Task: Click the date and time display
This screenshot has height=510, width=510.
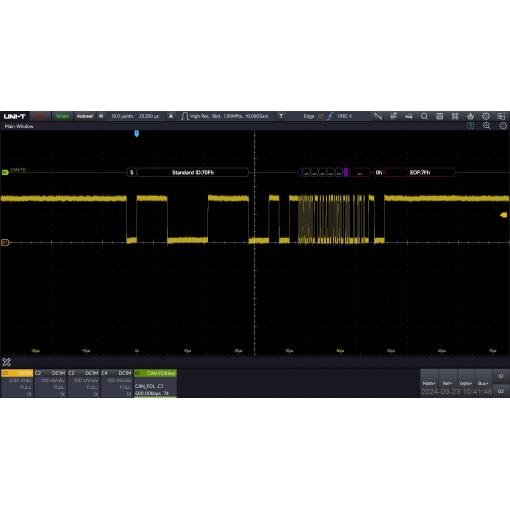Action: 456,392
